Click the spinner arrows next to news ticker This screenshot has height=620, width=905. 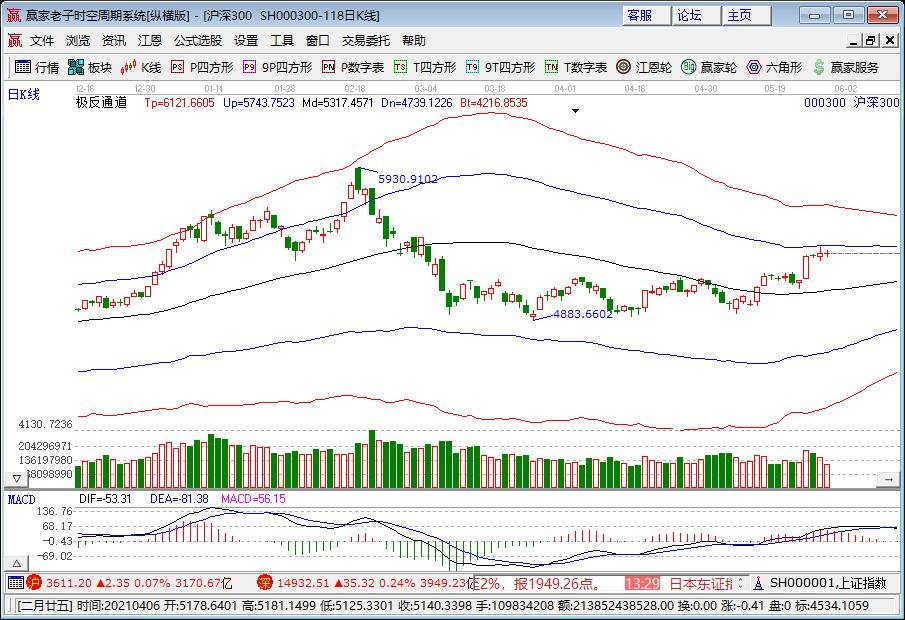742,583
